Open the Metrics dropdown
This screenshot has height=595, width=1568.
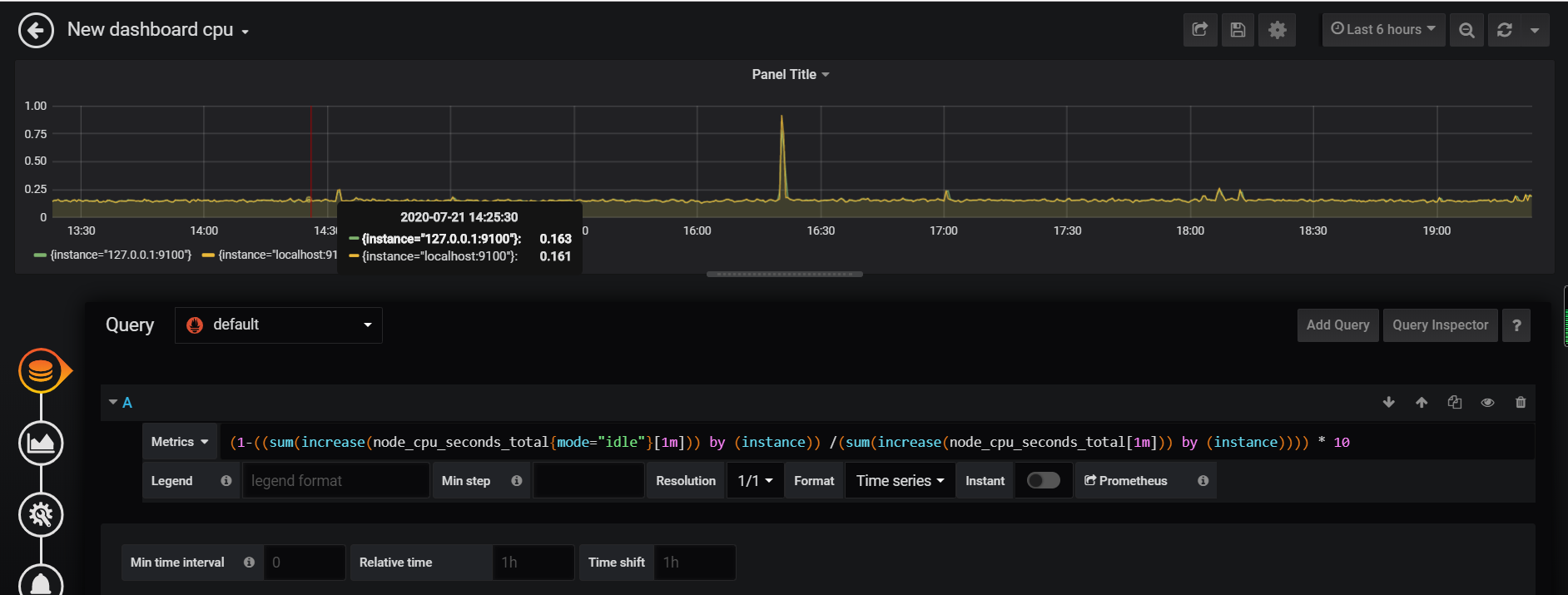[x=180, y=442]
